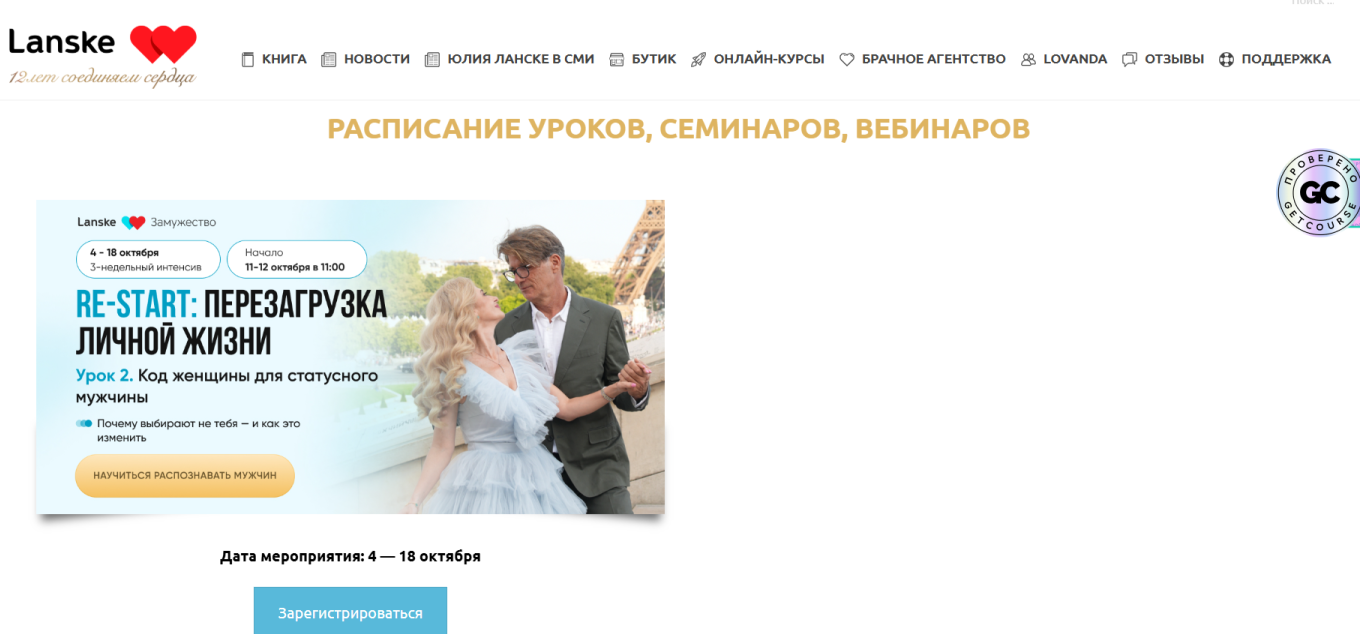Image resolution: width=1360 pixels, height=634 pixels.
Task: Click the Lanske Замужество label in banner
Action: pyautogui.click(x=147, y=222)
